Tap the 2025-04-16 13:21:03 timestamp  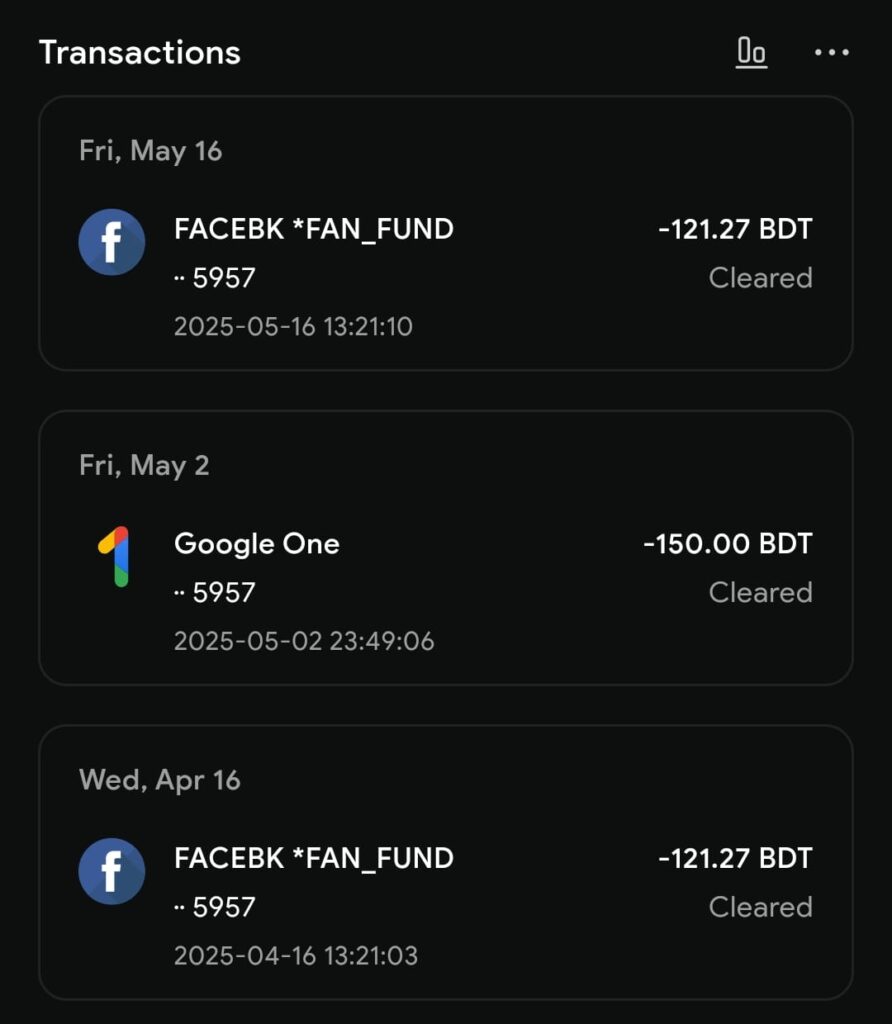click(x=296, y=955)
